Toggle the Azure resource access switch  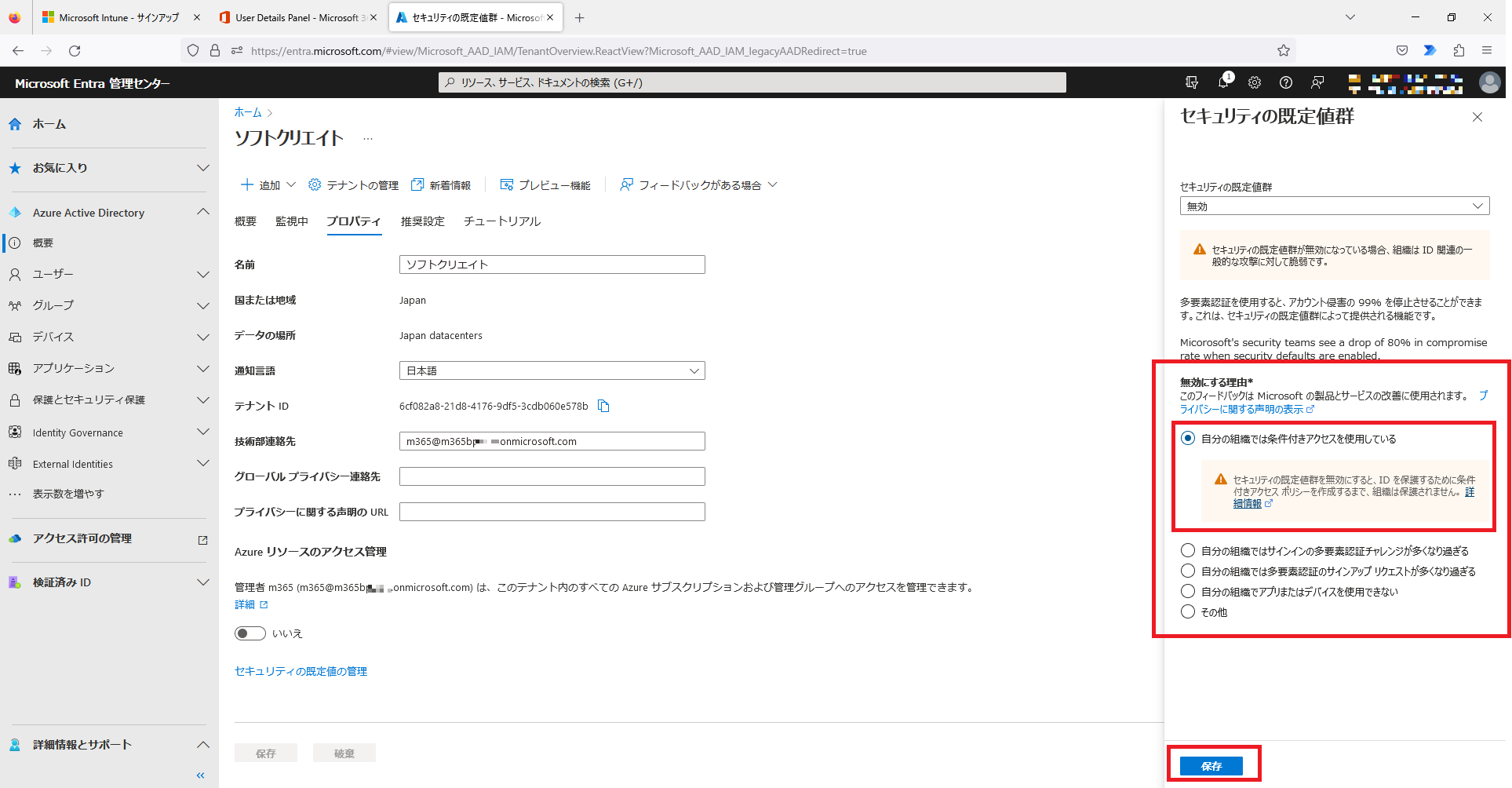coord(250,633)
